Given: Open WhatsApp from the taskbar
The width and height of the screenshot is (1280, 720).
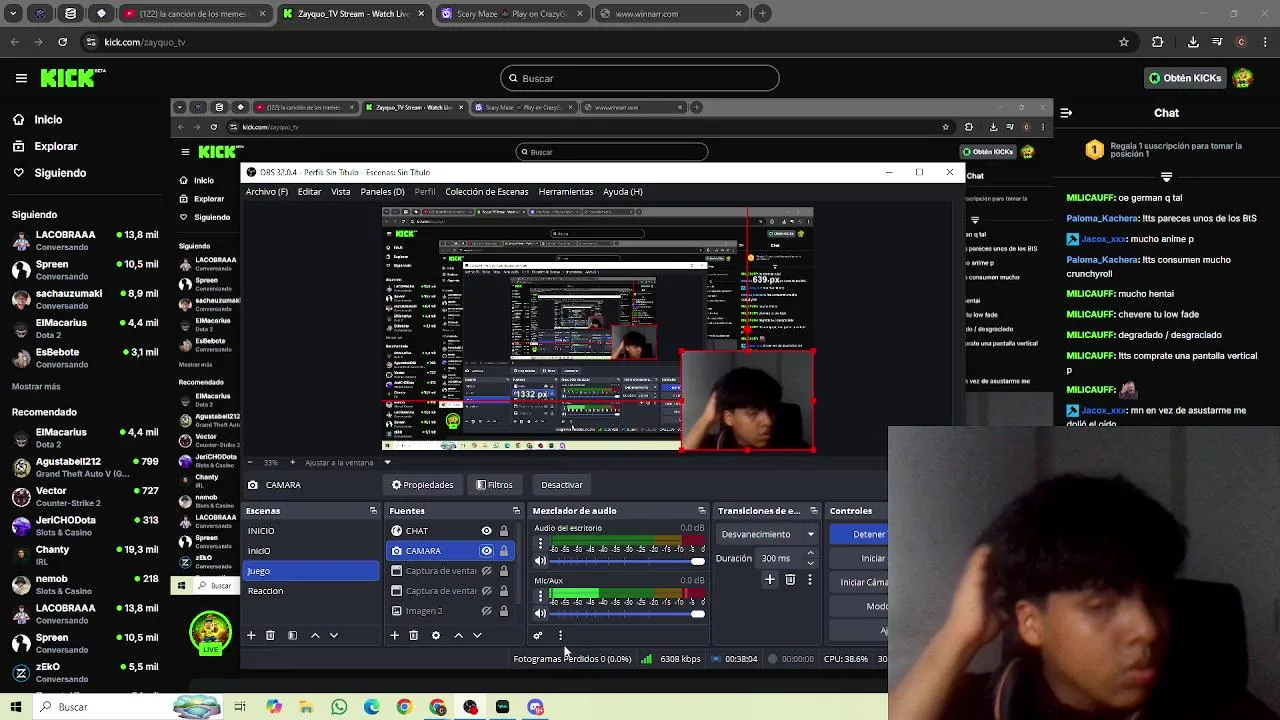Looking at the screenshot, I should click(x=339, y=707).
